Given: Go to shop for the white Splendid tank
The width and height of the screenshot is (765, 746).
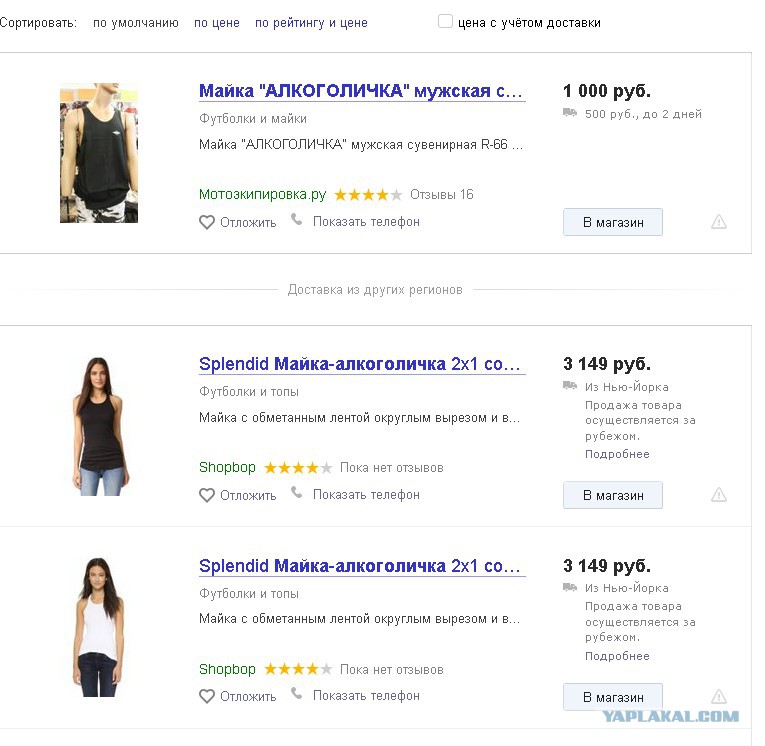Looking at the screenshot, I should (x=613, y=697).
